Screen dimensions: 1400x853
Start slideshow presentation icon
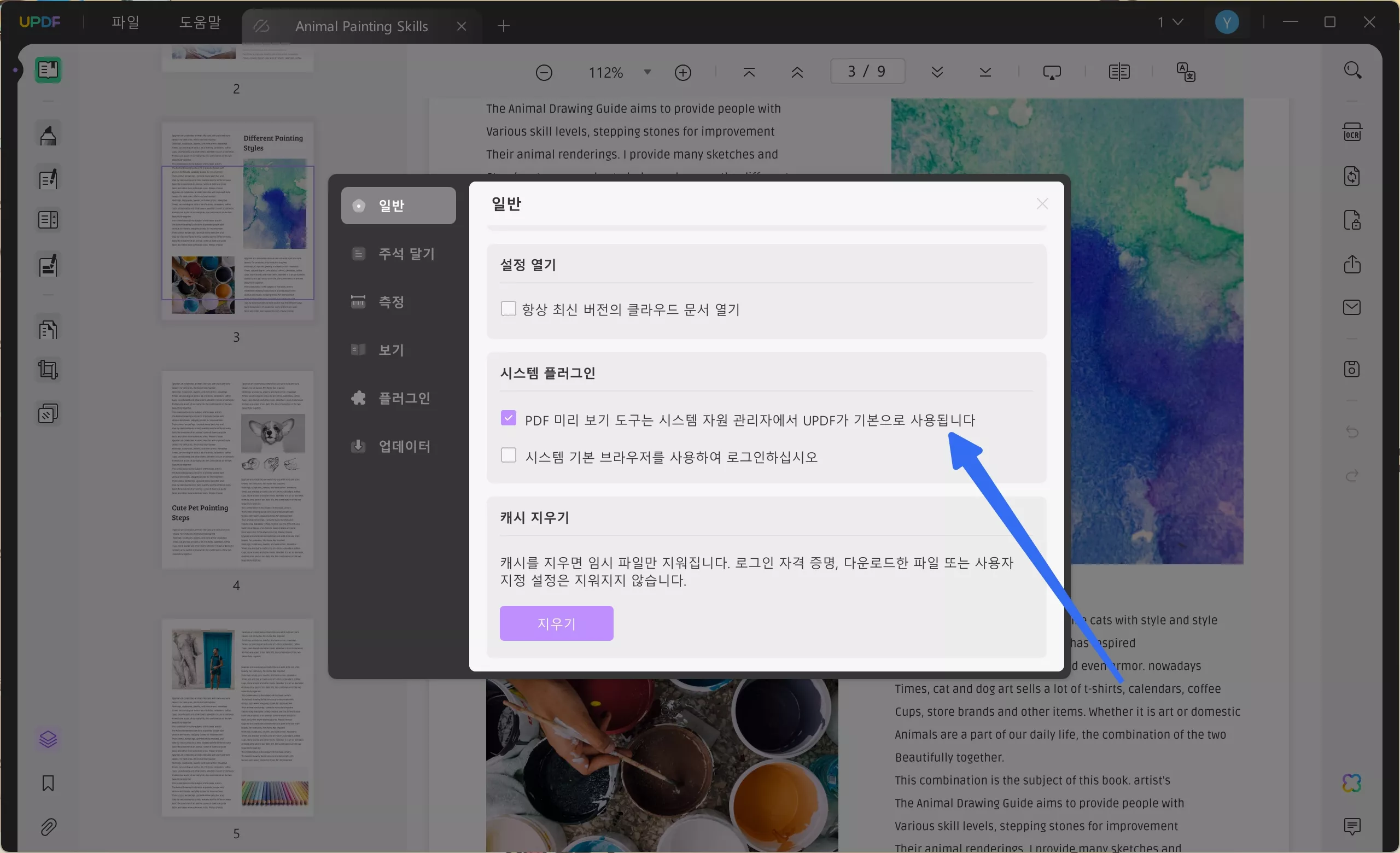pyautogui.click(x=1052, y=72)
